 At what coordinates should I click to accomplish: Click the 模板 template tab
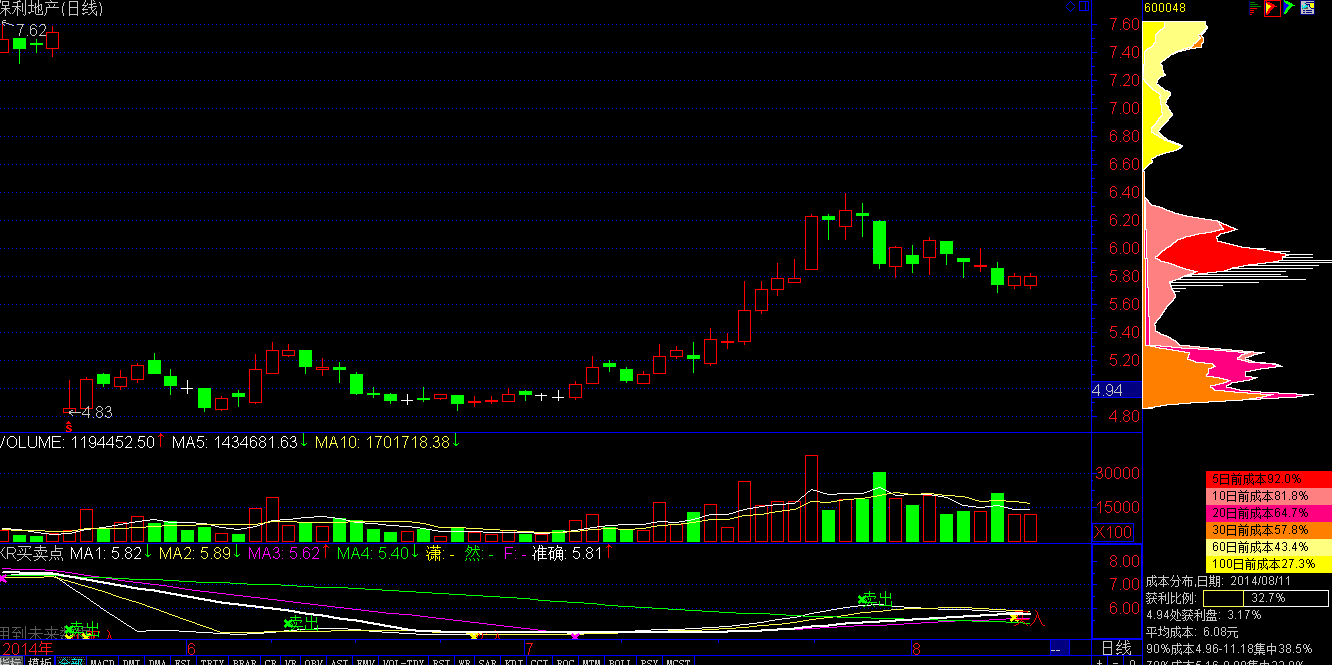(40, 661)
